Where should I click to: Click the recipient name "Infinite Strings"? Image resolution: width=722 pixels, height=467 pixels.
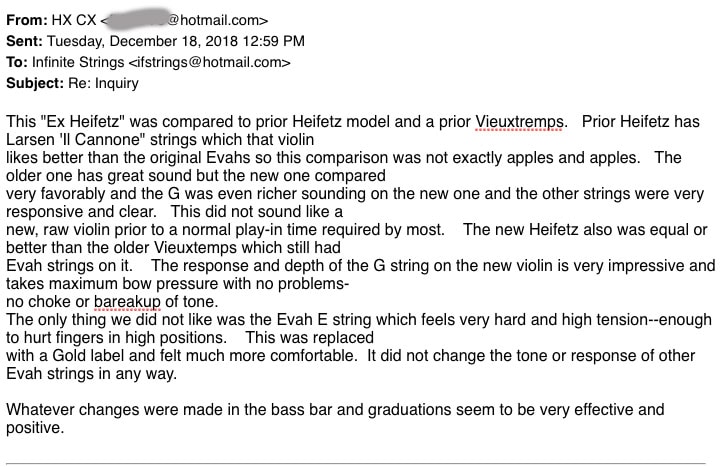point(79,62)
